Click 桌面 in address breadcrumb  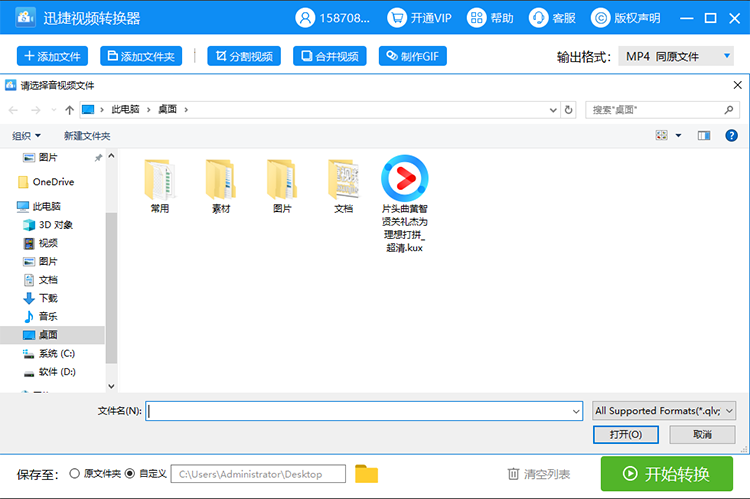tap(167, 110)
